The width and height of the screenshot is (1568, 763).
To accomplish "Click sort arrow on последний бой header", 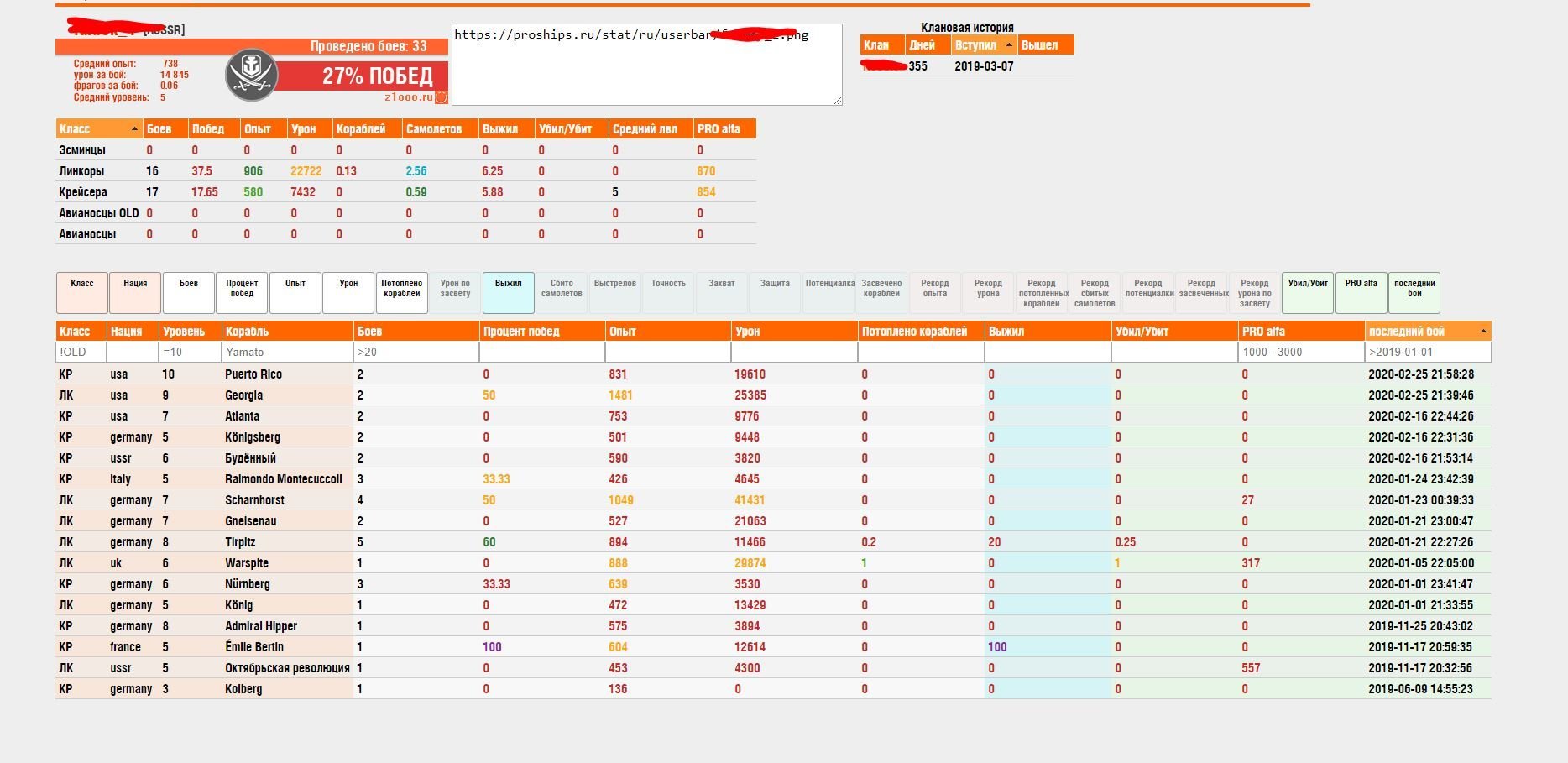I will tap(1483, 332).
